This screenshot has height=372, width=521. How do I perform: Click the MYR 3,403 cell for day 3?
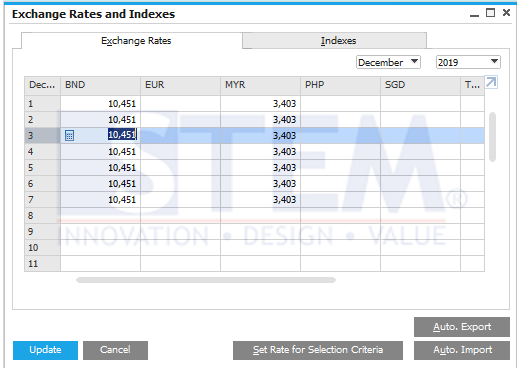click(260, 136)
